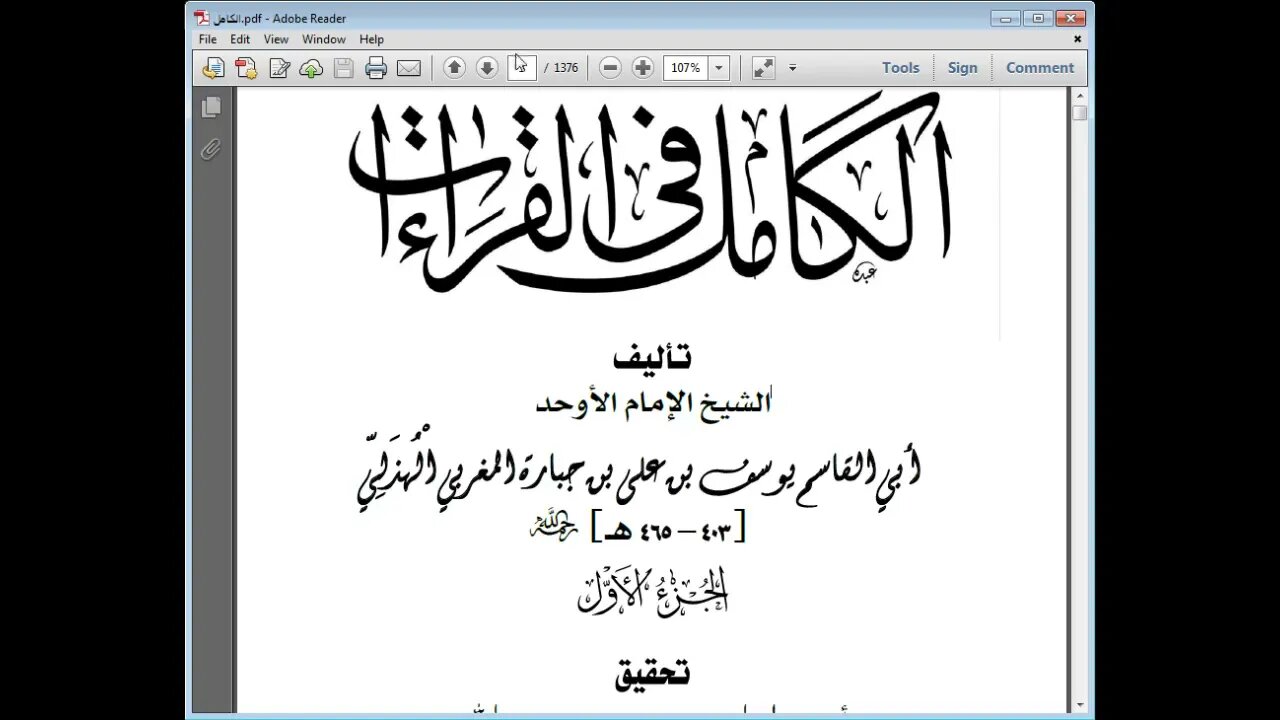
Task: Click the vertical scrollbar thumb
Action: tap(1079, 112)
